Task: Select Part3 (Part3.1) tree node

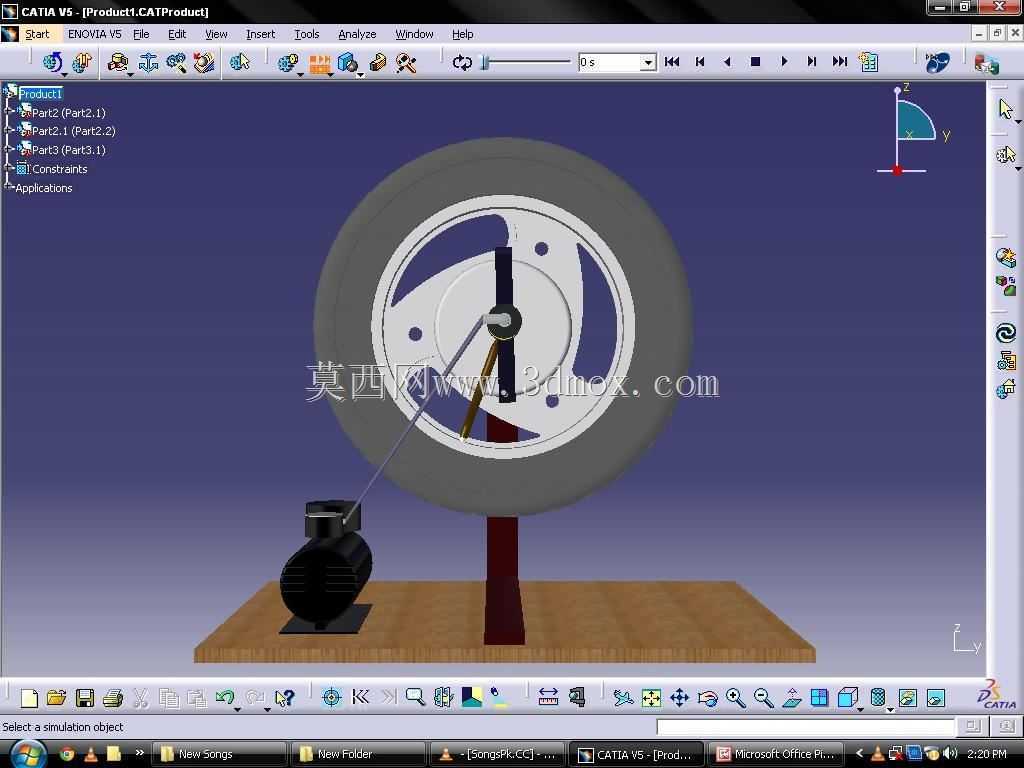Action: [x=69, y=150]
